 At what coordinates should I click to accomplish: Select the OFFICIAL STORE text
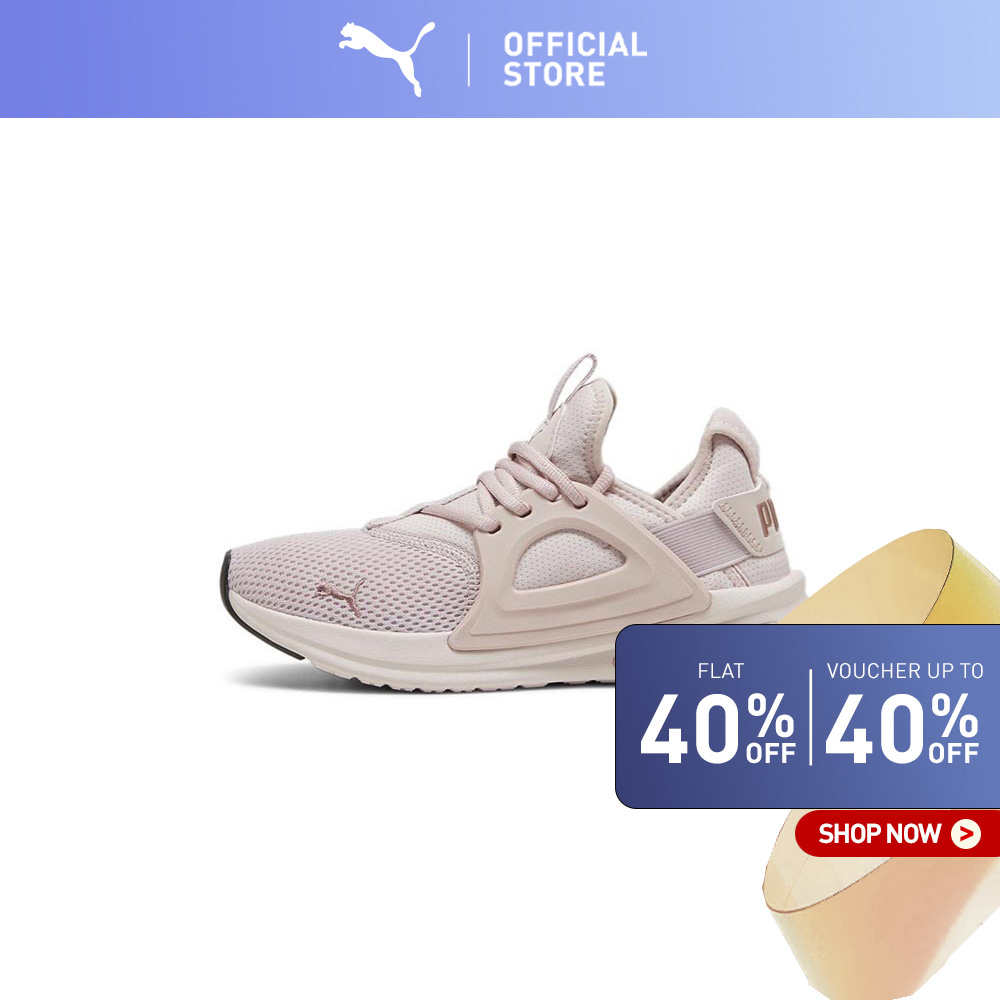pos(575,59)
